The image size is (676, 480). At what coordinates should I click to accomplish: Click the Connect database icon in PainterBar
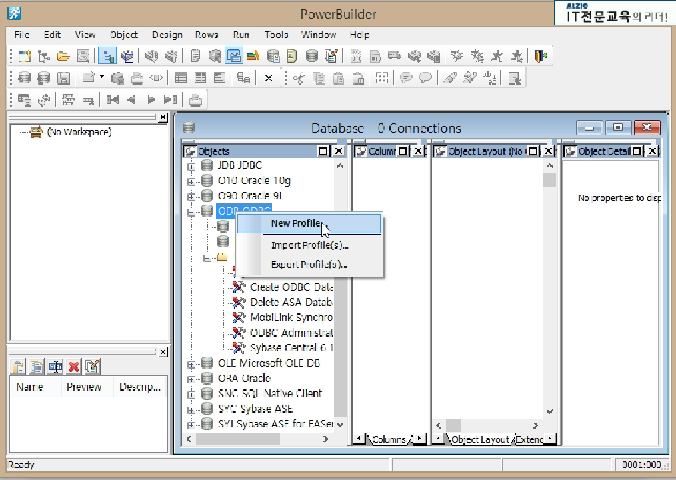pos(24,78)
